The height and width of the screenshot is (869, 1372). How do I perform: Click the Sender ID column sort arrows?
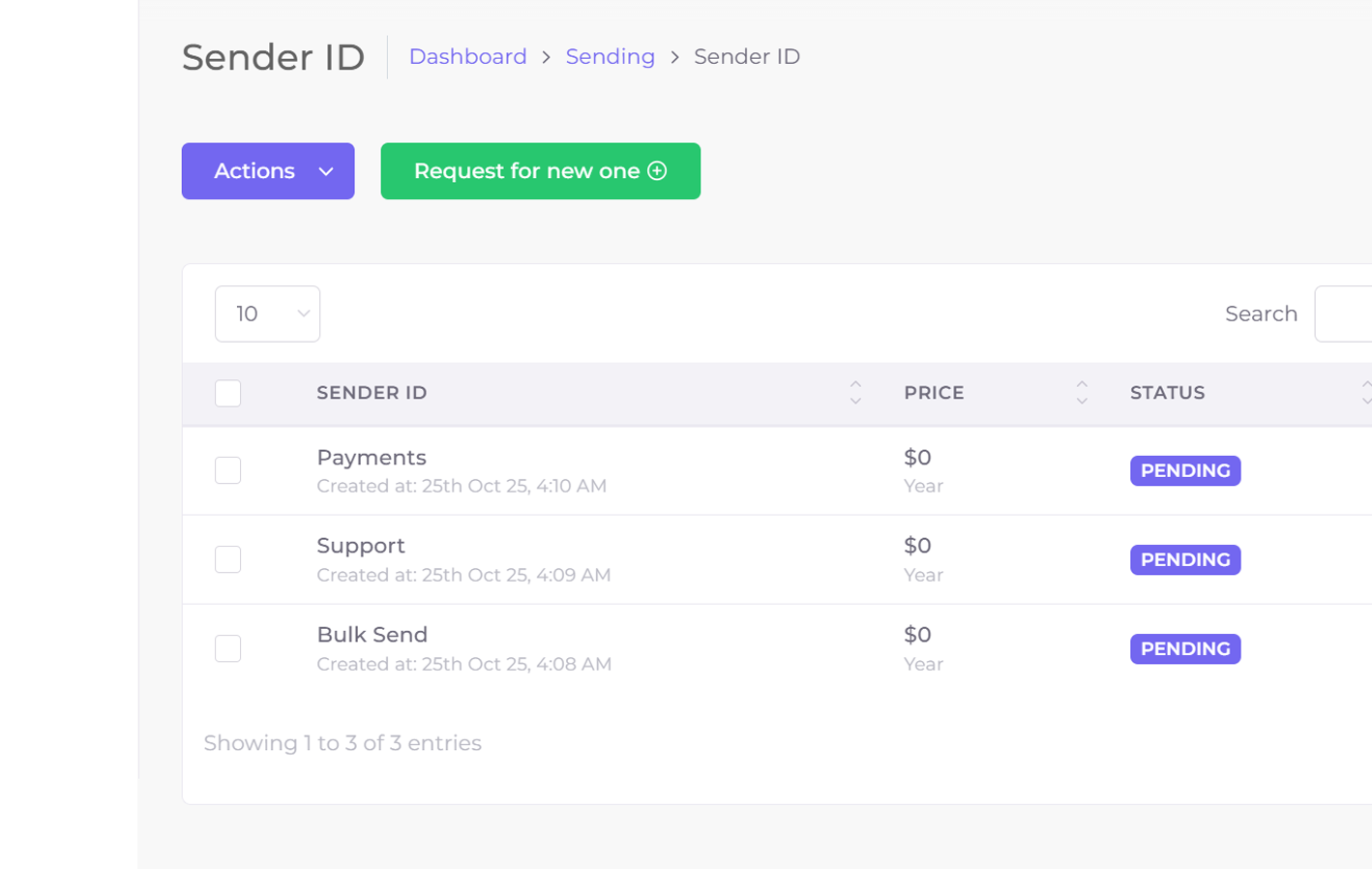tap(855, 393)
